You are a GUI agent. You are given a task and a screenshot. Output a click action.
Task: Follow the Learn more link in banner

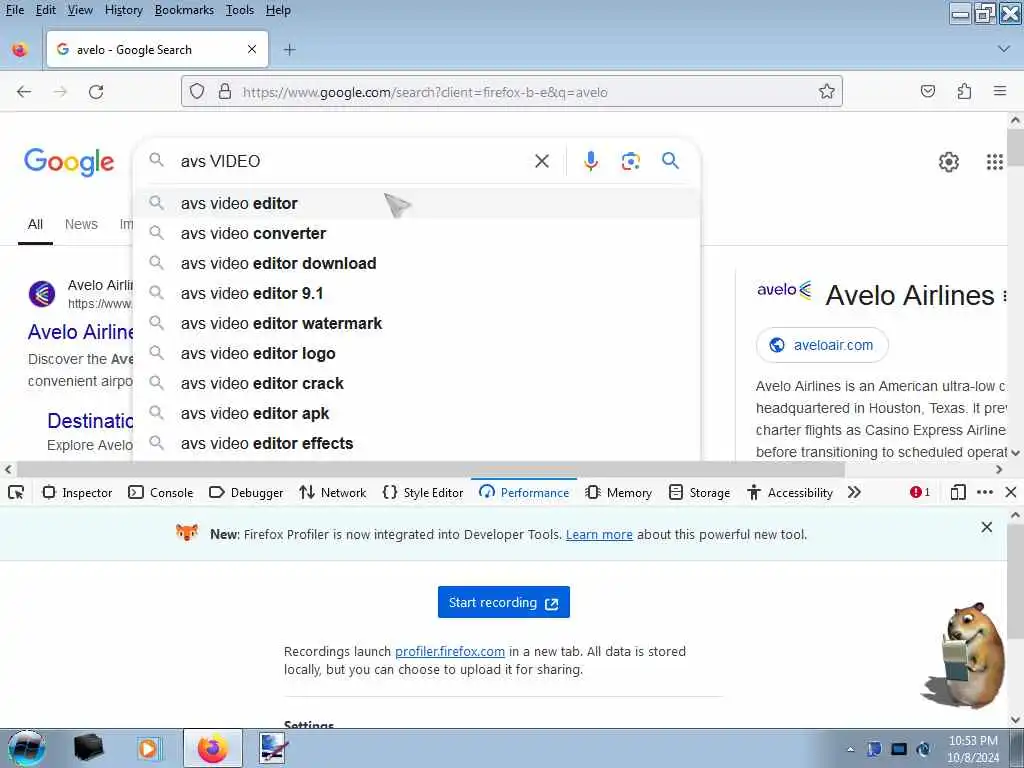599,534
